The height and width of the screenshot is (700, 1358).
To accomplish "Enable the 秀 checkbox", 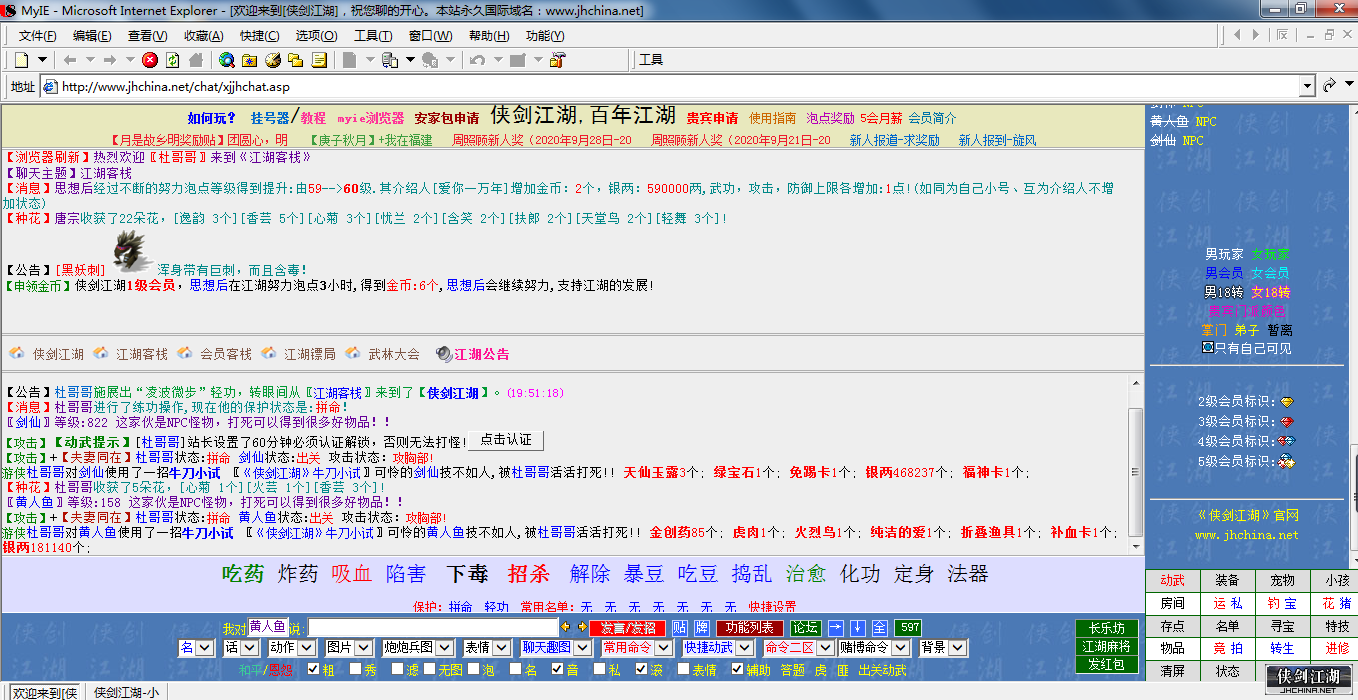I will (x=355, y=669).
